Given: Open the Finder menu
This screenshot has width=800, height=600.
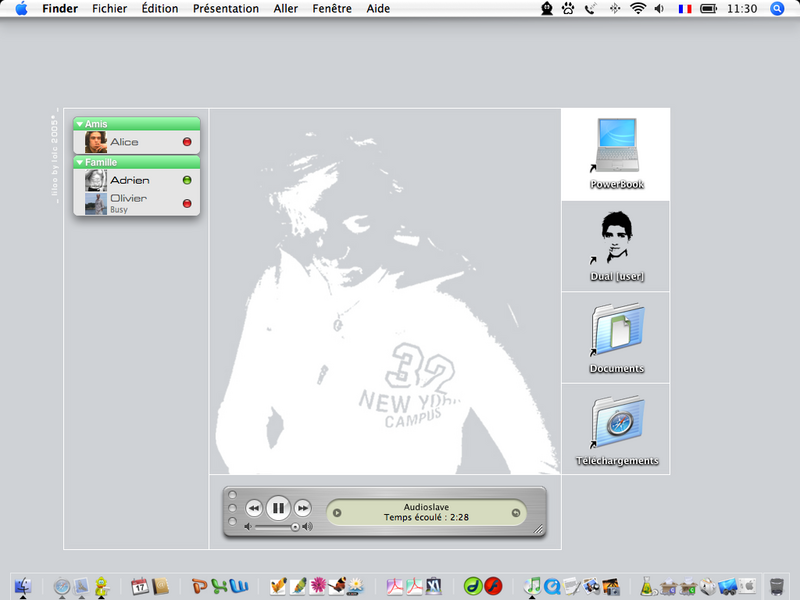Looking at the screenshot, I should click(60, 9).
